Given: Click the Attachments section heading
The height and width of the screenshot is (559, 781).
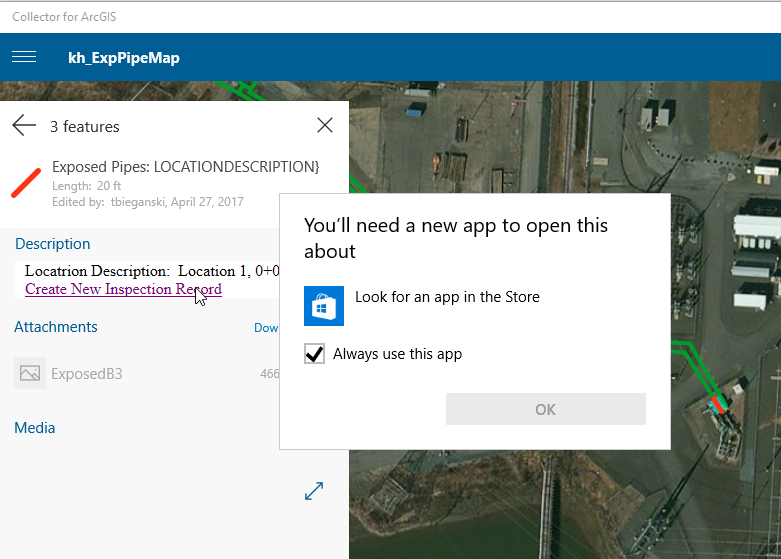Looking at the screenshot, I should point(56,327).
